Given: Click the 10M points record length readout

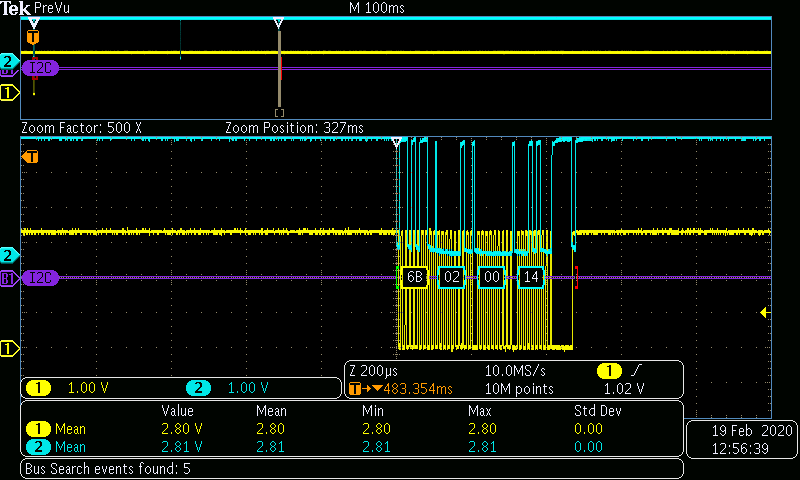Looking at the screenshot, I should tap(519, 389).
